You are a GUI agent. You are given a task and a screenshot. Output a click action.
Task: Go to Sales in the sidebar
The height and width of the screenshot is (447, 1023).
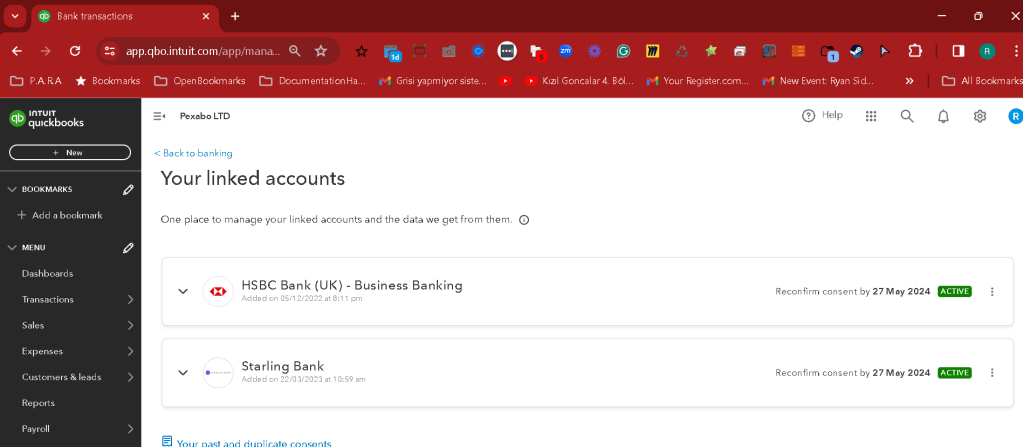pyautogui.click(x=33, y=326)
